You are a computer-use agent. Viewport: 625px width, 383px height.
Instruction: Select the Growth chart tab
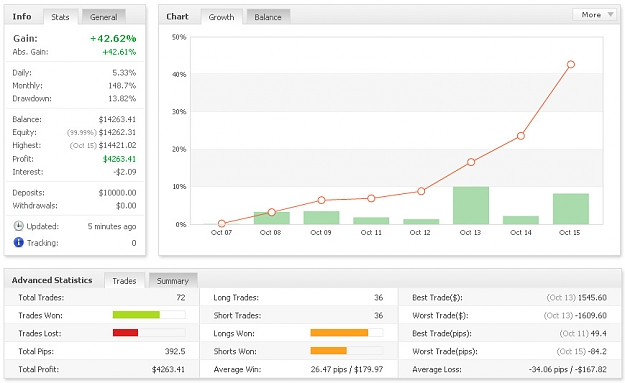[221, 17]
